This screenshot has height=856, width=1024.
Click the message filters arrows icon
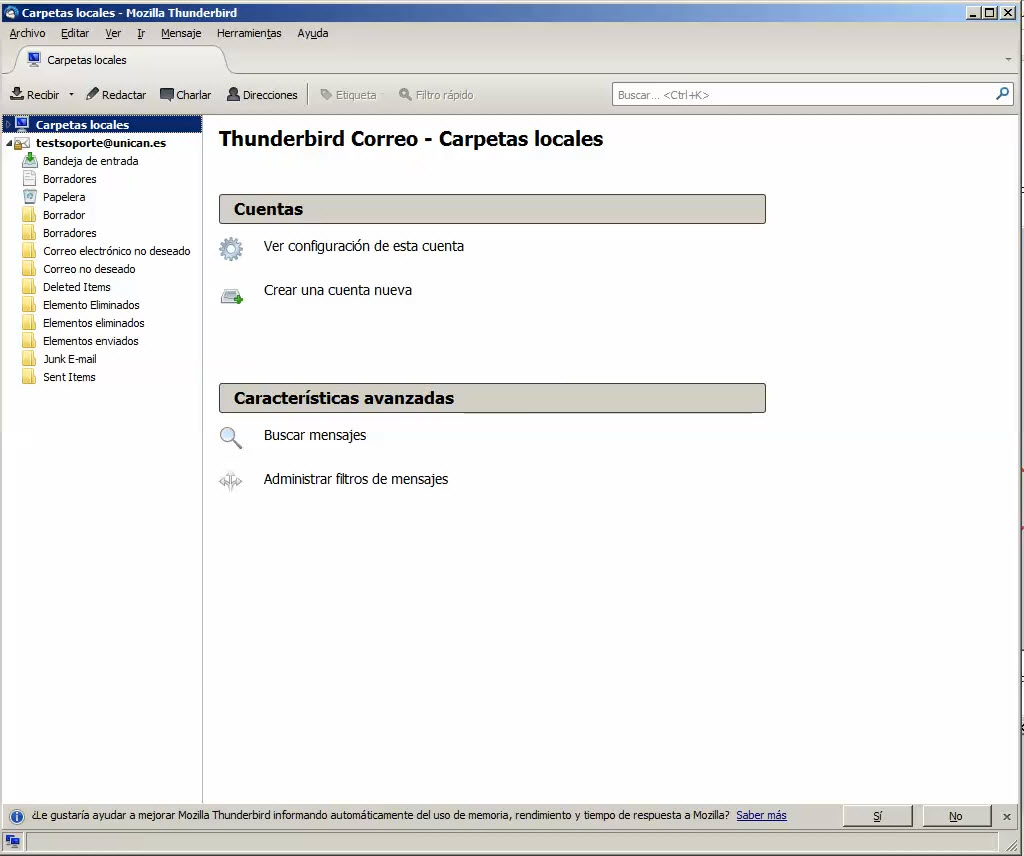click(231, 481)
